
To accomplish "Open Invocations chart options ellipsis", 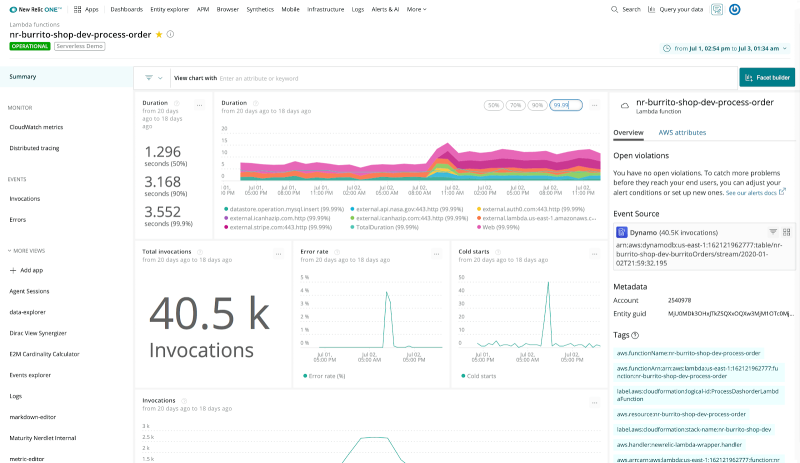I will 594,403.
